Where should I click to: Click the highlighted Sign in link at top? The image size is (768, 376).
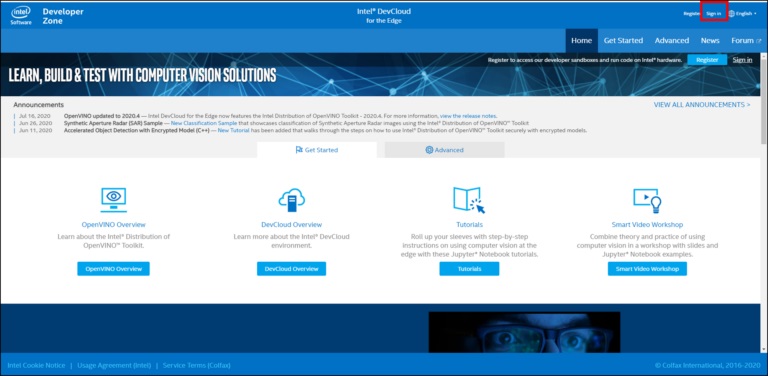(x=714, y=14)
